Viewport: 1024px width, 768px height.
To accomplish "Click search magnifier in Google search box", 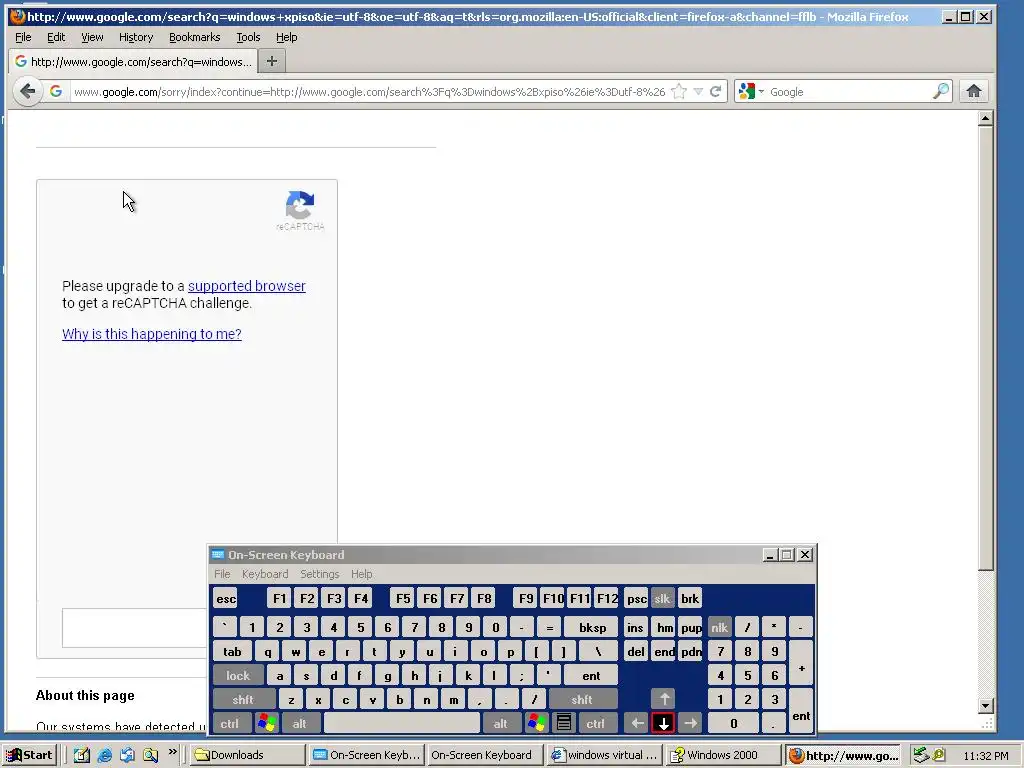I will tap(940, 91).
